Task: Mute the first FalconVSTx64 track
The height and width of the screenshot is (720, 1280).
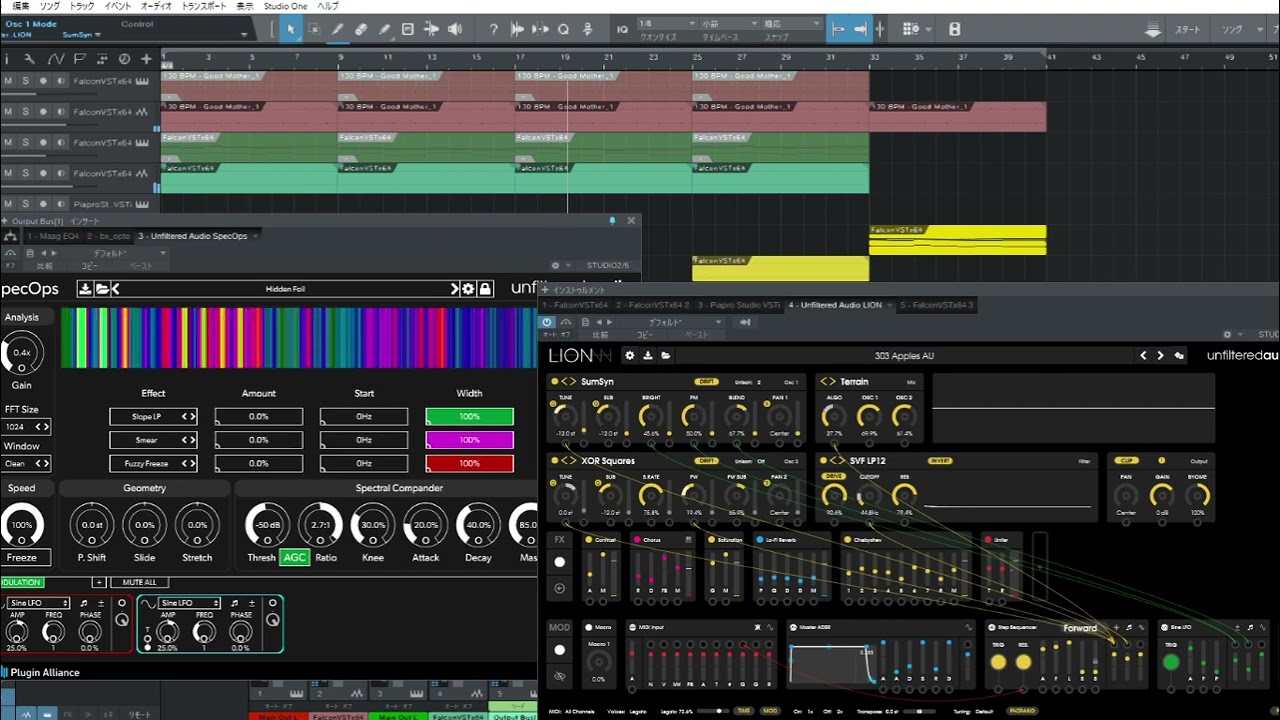Action: [8, 81]
